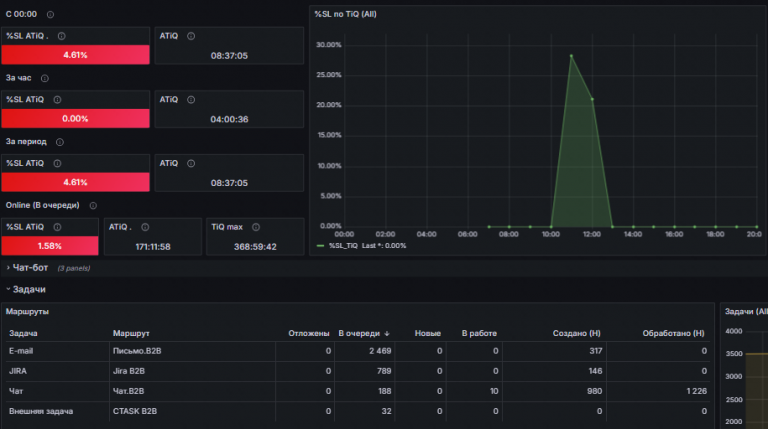Sort table by Обработано (Н) column header
768x429 pixels.
[x=673, y=333]
